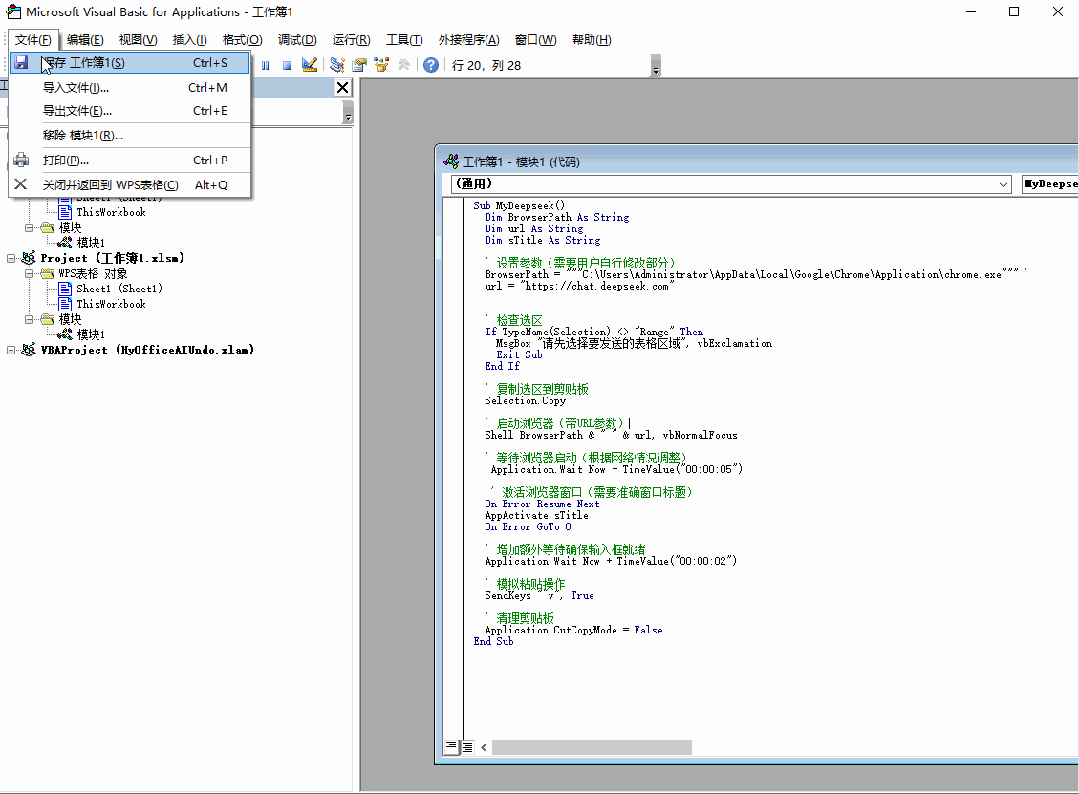The width and height of the screenshot is (1079, 794).
Task: Click the code line Exit Sub
Action: click(520, 354)
